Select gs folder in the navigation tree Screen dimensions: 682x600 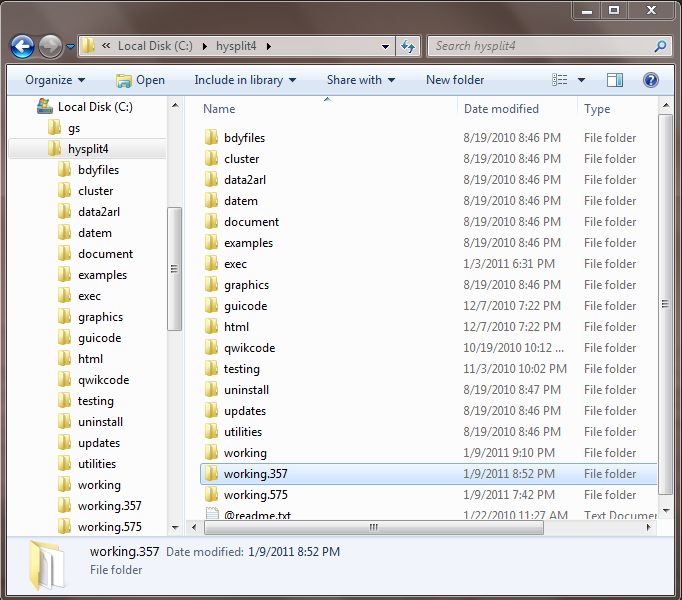point(74,128)
